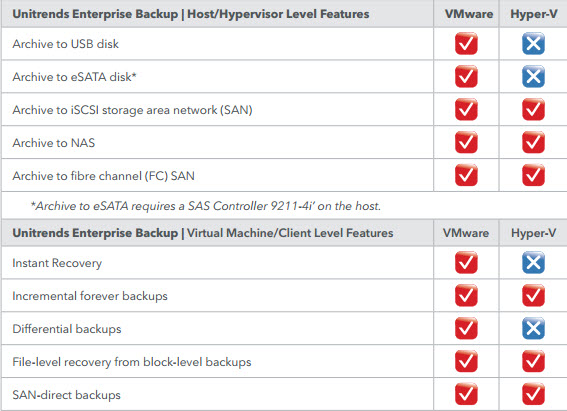Click the Archive to eSATA disk row label
Screen dimensions: 567x411
tap(74, 77)
